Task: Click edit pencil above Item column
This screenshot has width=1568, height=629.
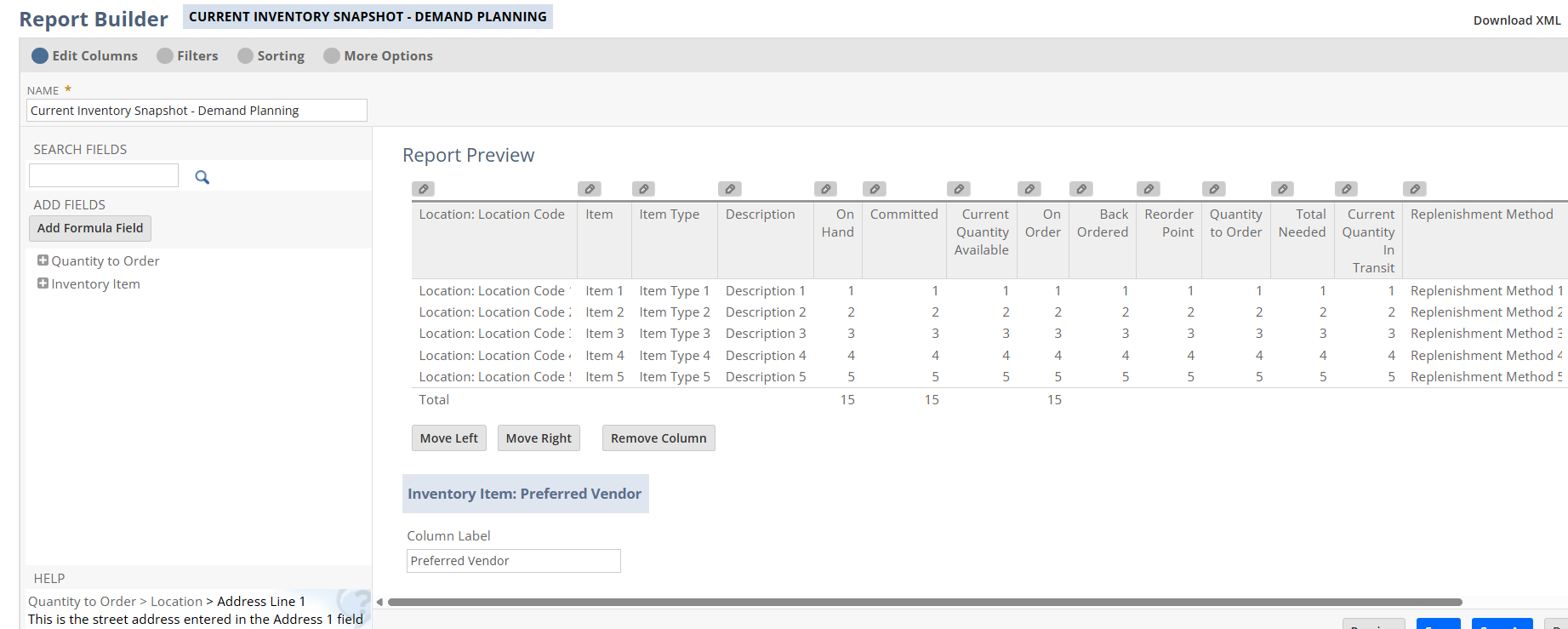Action: click(x=590, y=189)
